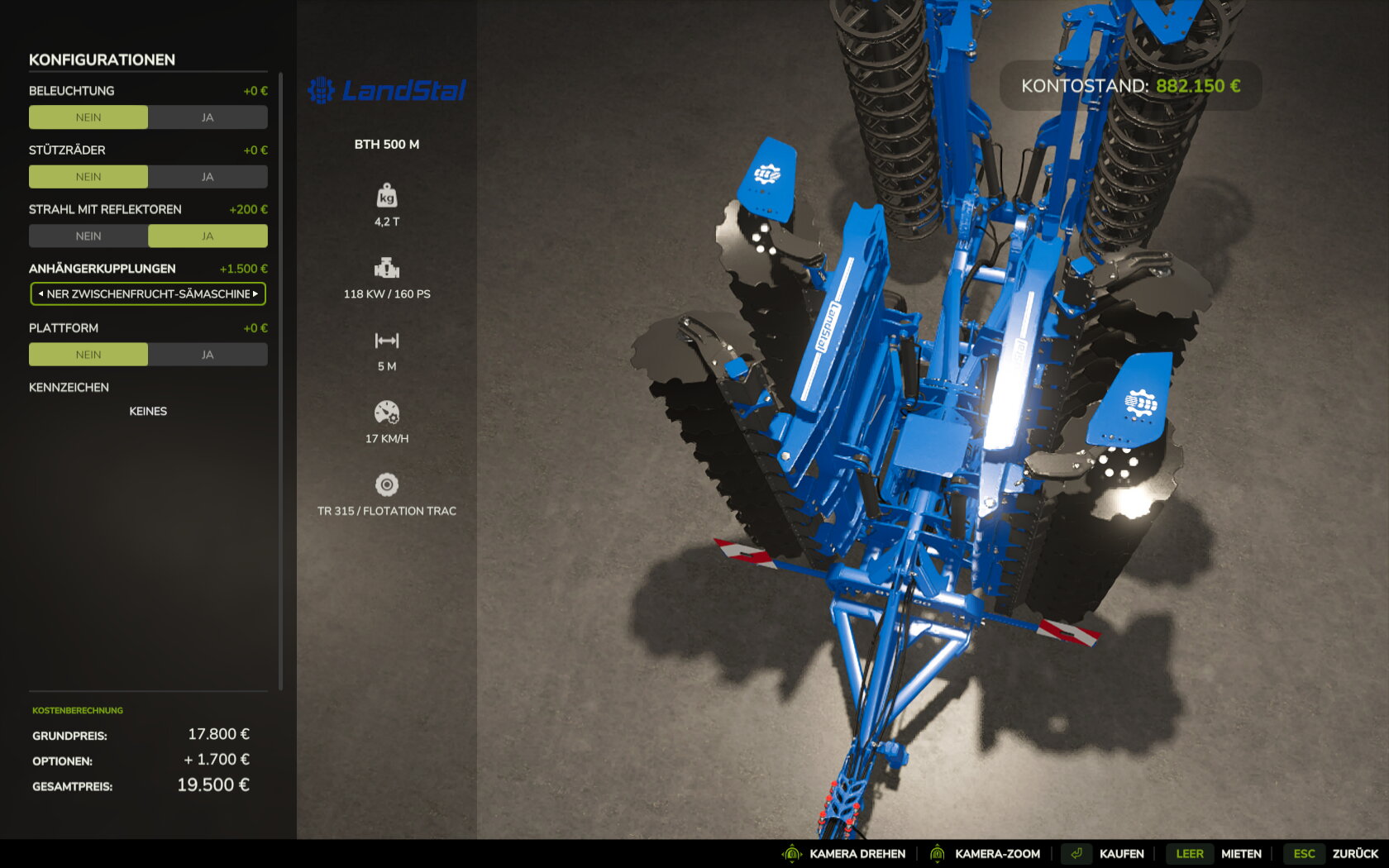The image size is (1389, 868).
Task: Disable Strahl mit Reflektoren via NEIN
Action: 88,236
